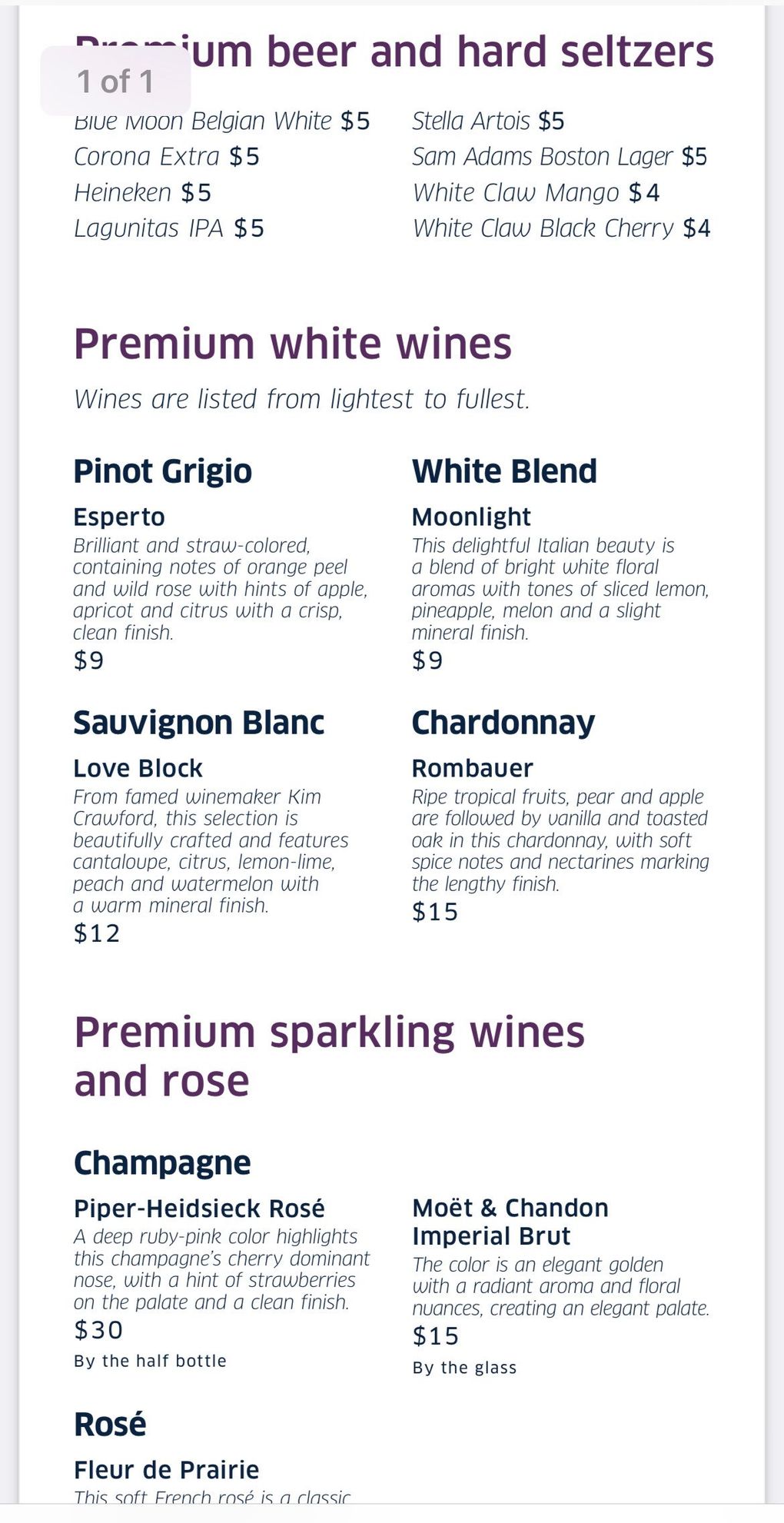Select the Stella Artois beer listing
Screen dimensions: 784x1523
488,121
